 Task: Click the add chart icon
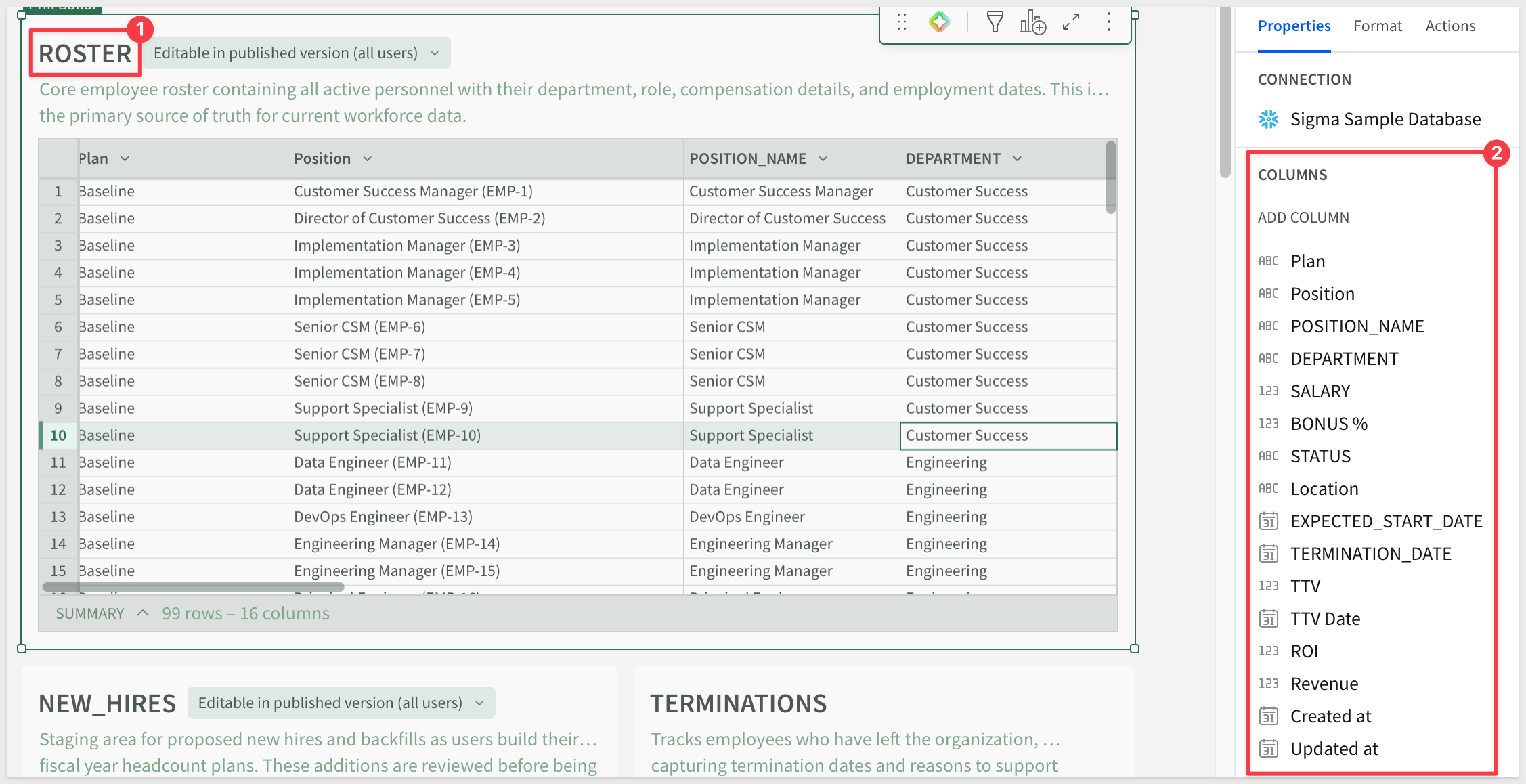pyautogui.click(x=1032, y=22)
